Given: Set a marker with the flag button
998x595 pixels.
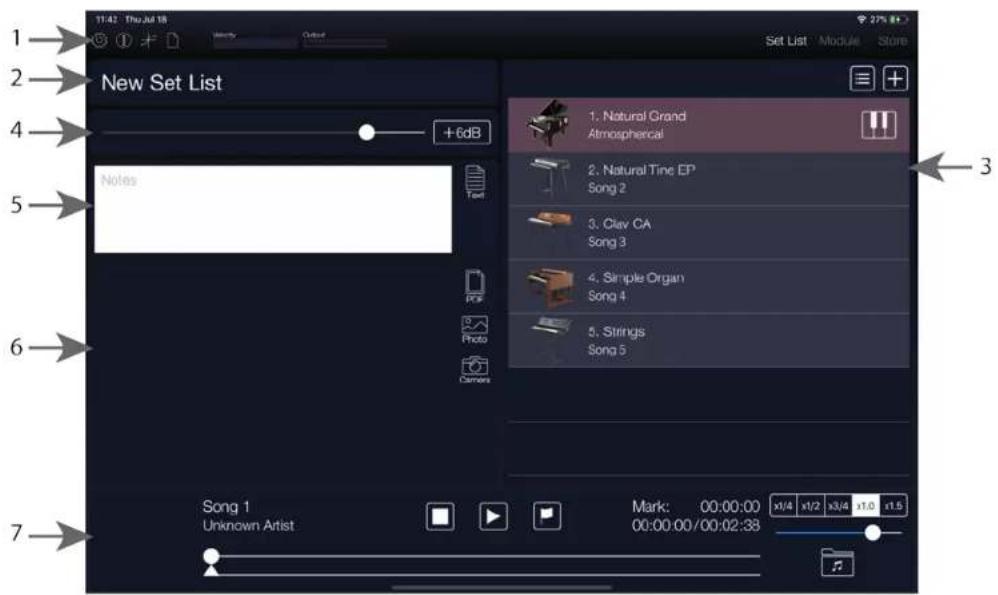Looking at the screenshot, I should pos(548,516).
